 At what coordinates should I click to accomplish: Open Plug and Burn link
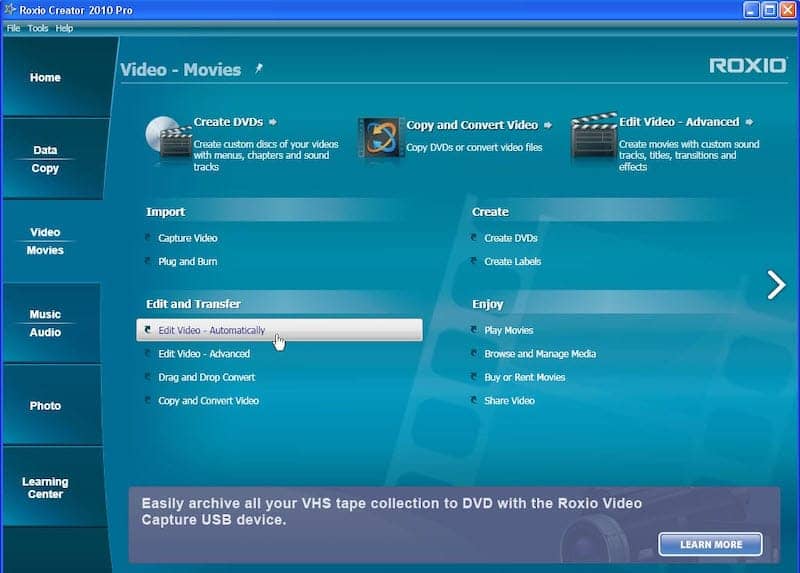point(188,261)
